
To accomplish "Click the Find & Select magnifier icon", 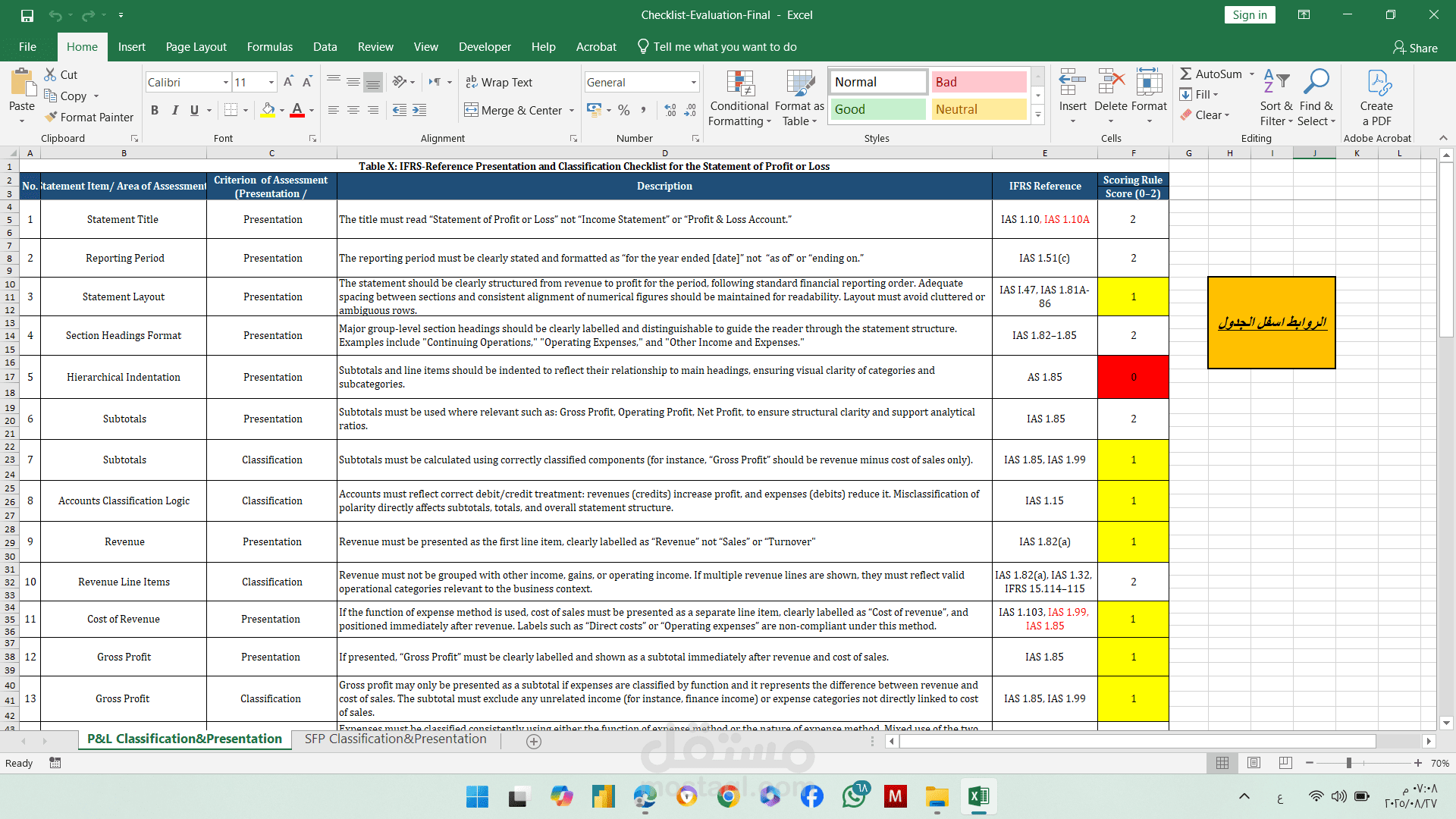I will click(x=1316, y=82).
